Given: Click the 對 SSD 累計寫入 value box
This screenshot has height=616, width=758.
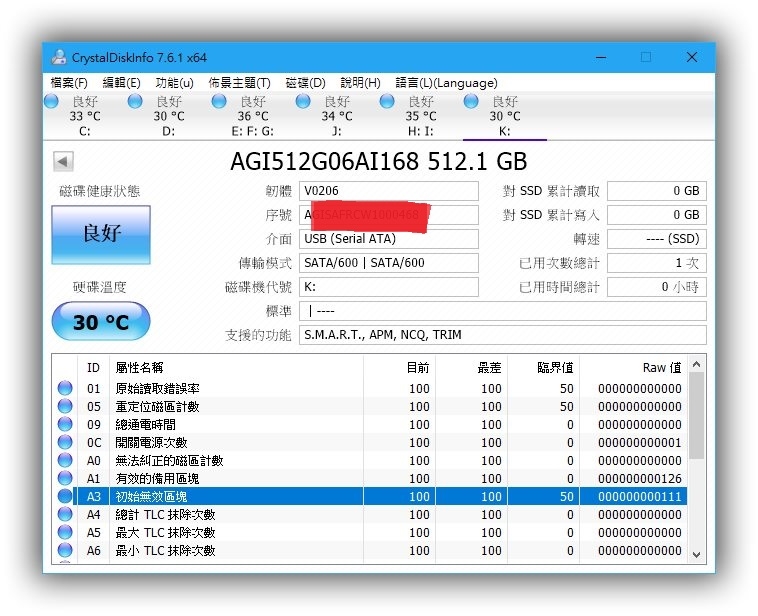Looking at the screenshot, I should tap(657, 215).
